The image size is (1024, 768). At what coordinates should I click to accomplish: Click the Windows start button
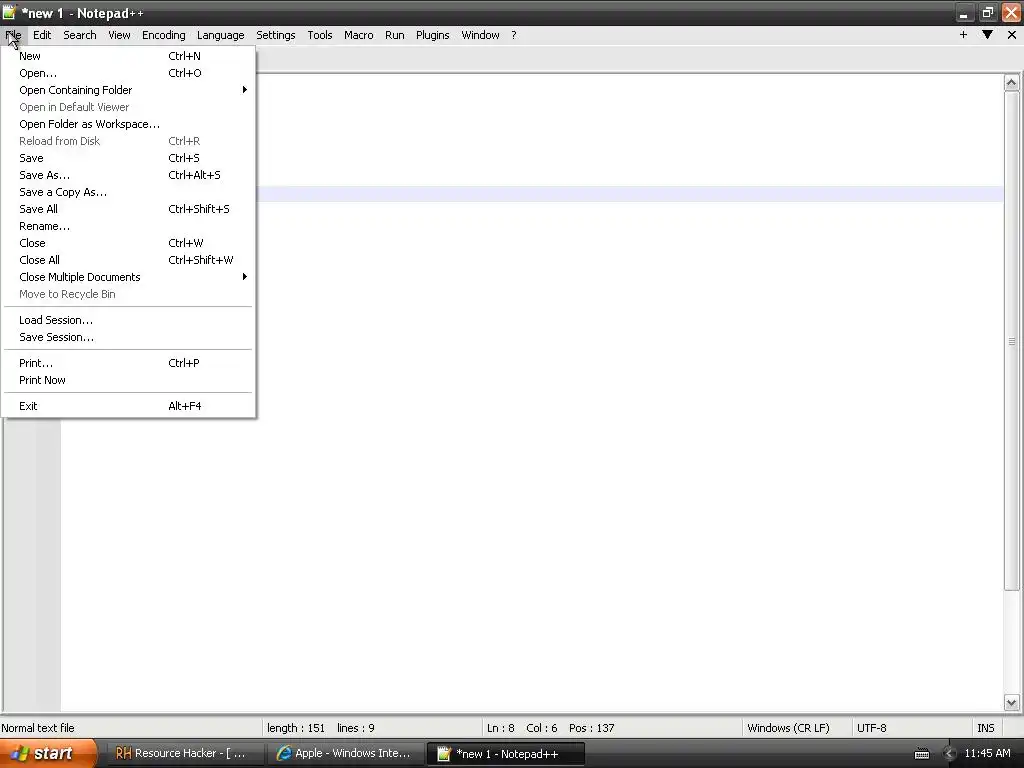[48, 753]
